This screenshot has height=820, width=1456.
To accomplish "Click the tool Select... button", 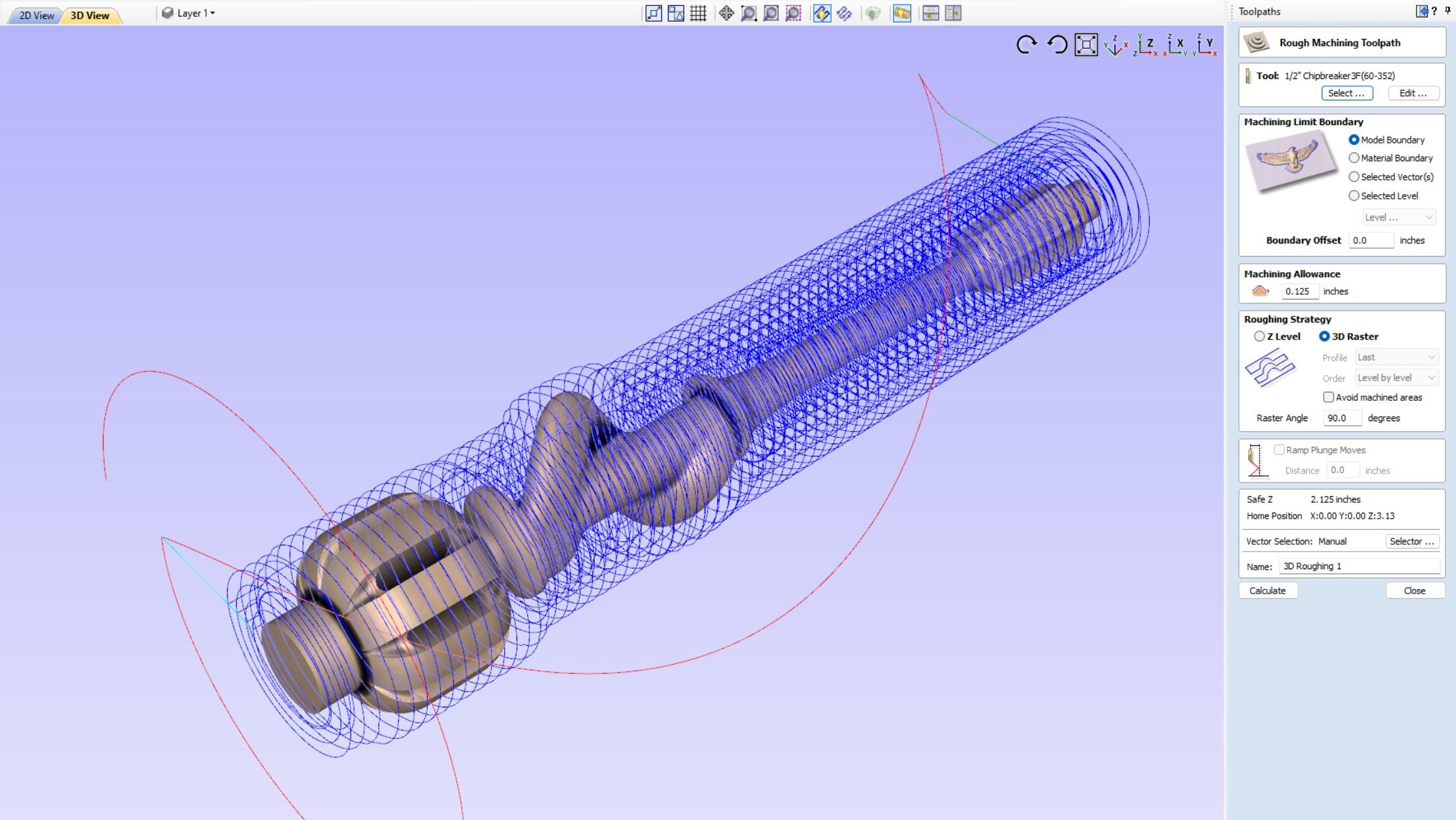I will coord(1347,93).
